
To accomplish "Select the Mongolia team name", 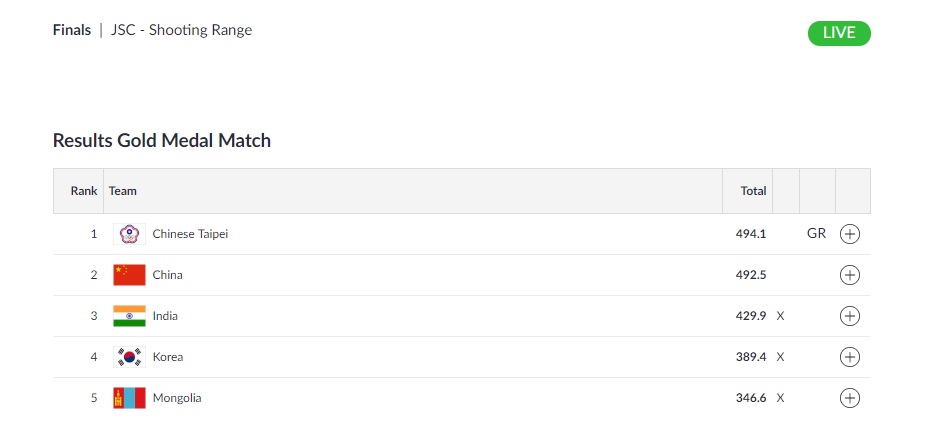I will tap(177, 398).
